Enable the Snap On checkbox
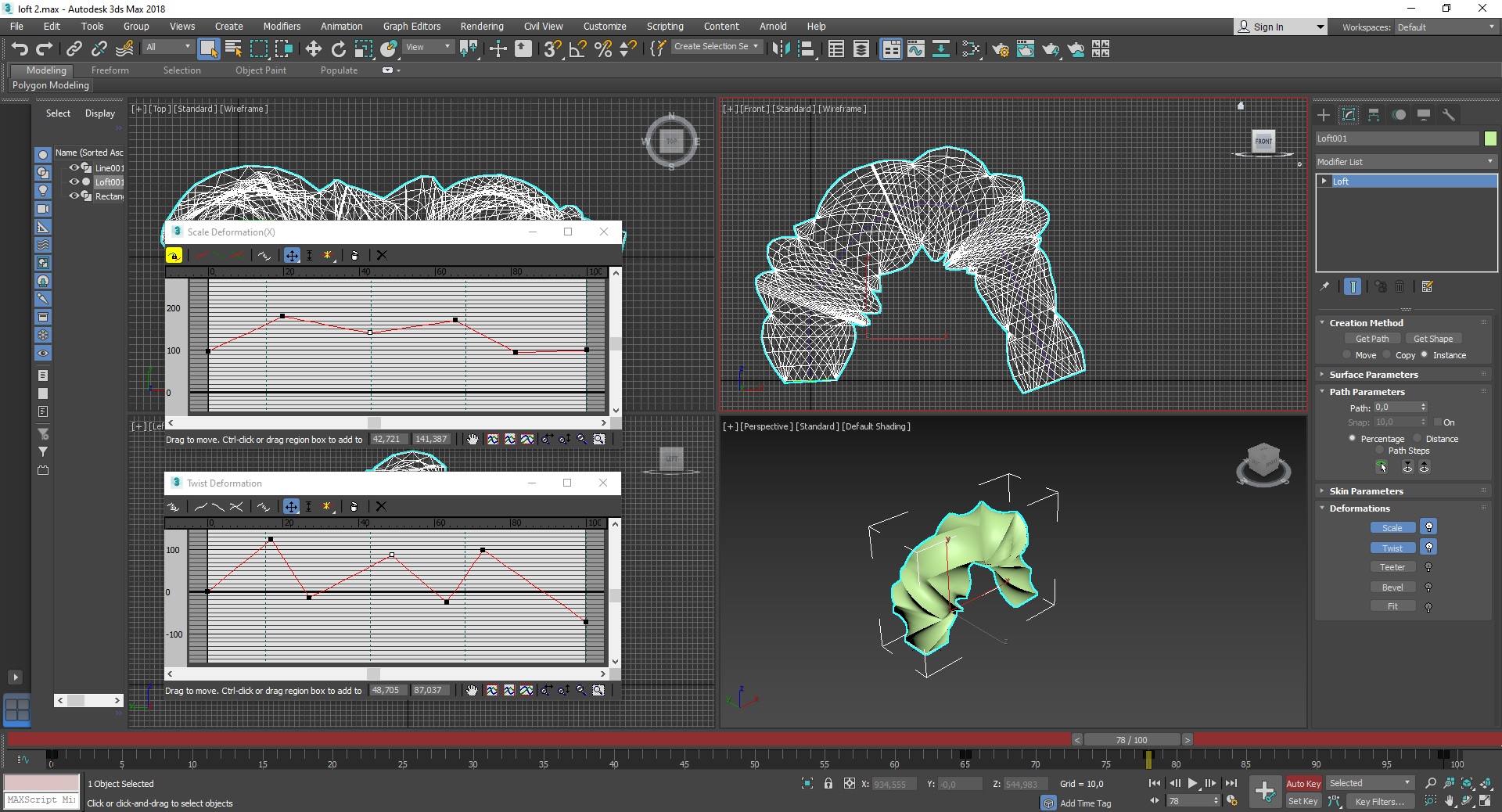 pos(1437,422)
